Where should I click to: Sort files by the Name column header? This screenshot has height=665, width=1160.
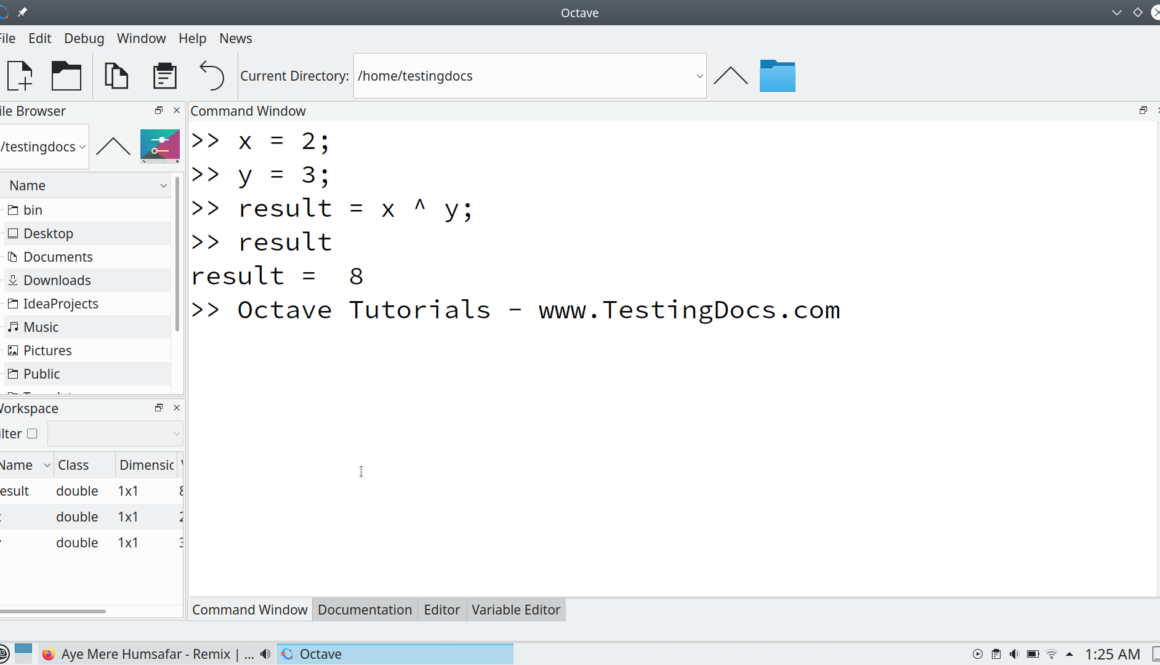tap(87, 186)
